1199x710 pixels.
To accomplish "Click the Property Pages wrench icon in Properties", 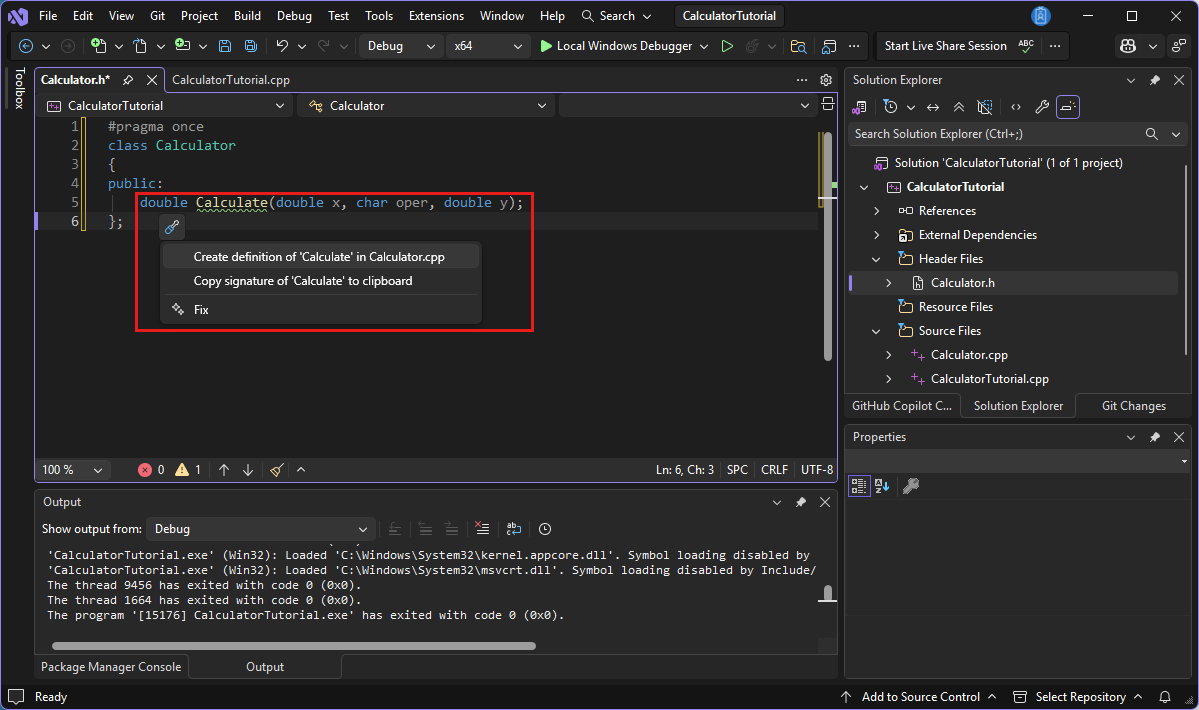I will coord(911,485).
